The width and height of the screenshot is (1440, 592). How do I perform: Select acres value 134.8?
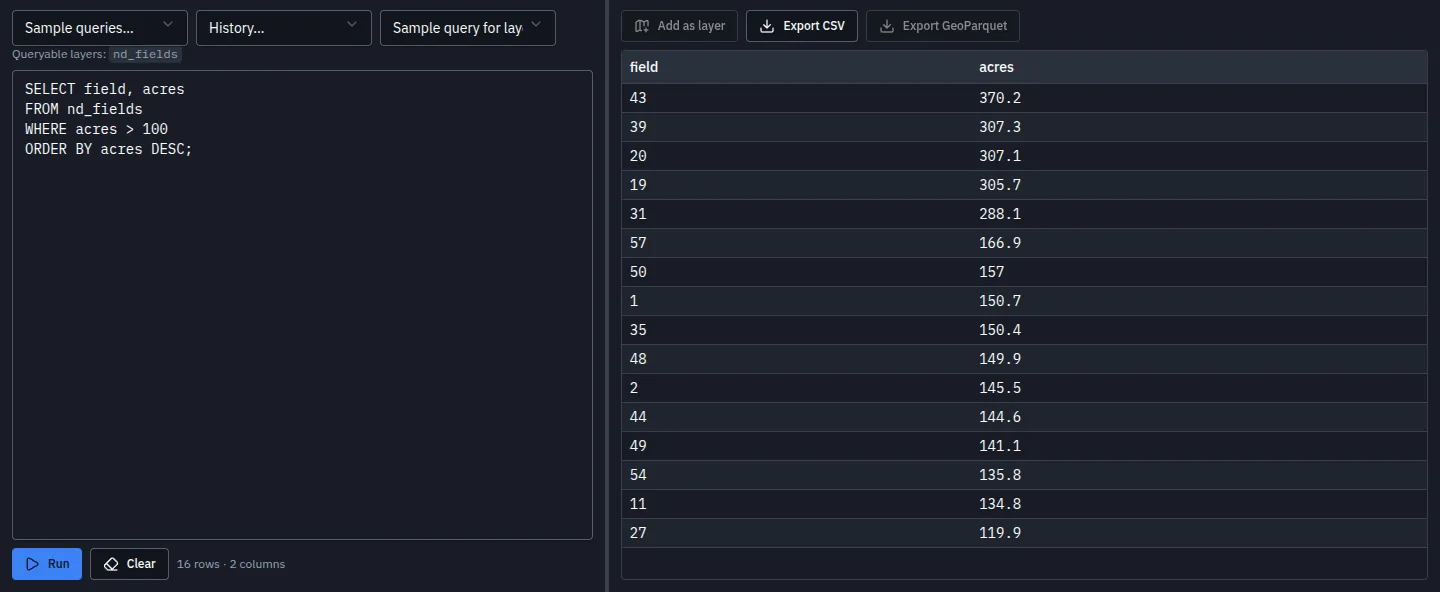[1198, 504]
